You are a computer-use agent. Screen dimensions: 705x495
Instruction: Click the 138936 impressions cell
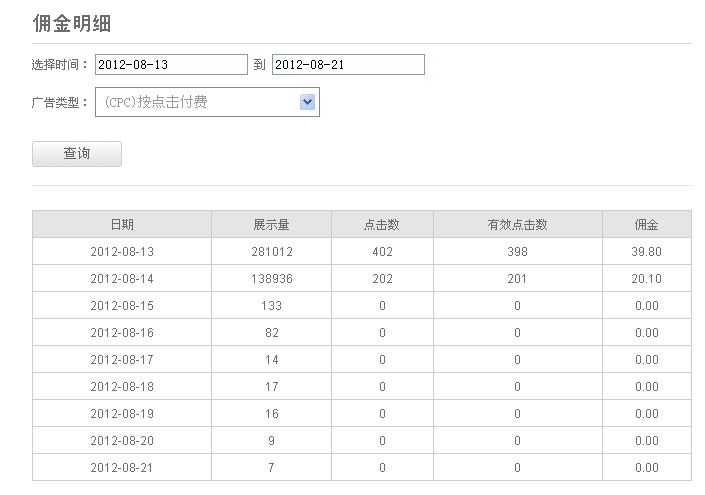[x=272, y=279]
